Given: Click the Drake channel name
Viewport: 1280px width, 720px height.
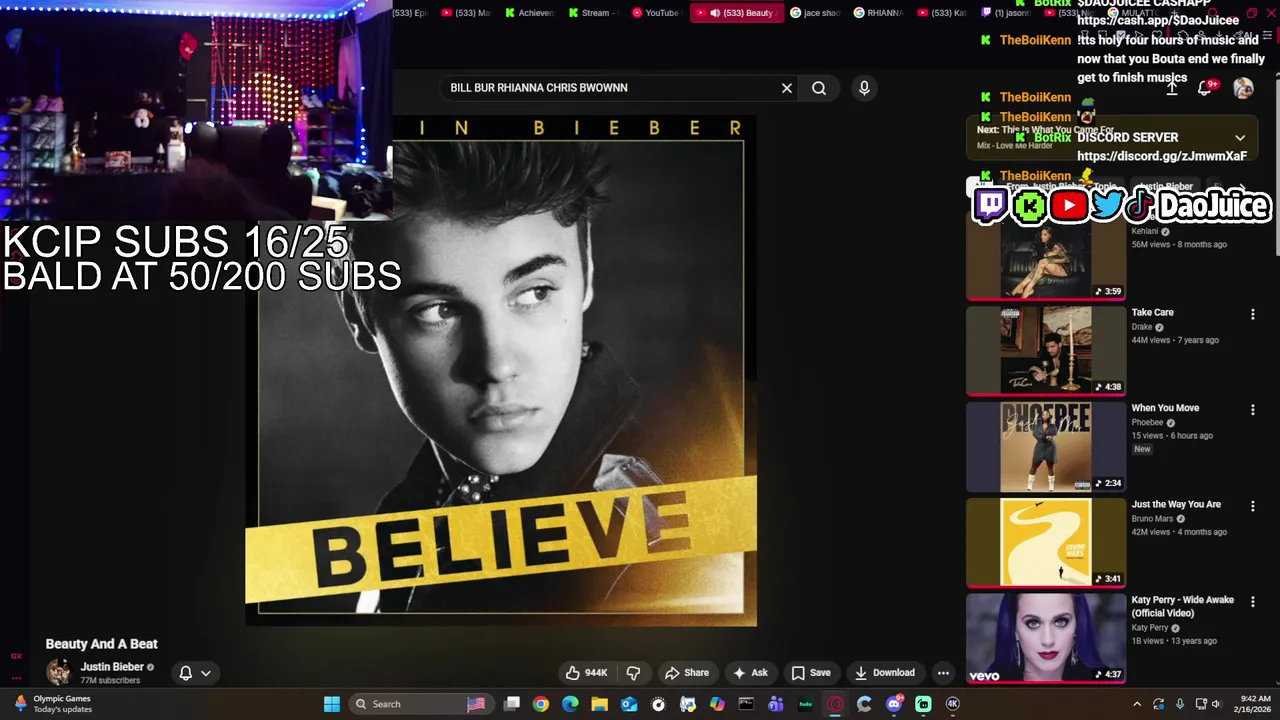Looking at the screenshot, I should [x=1142, y=326].
